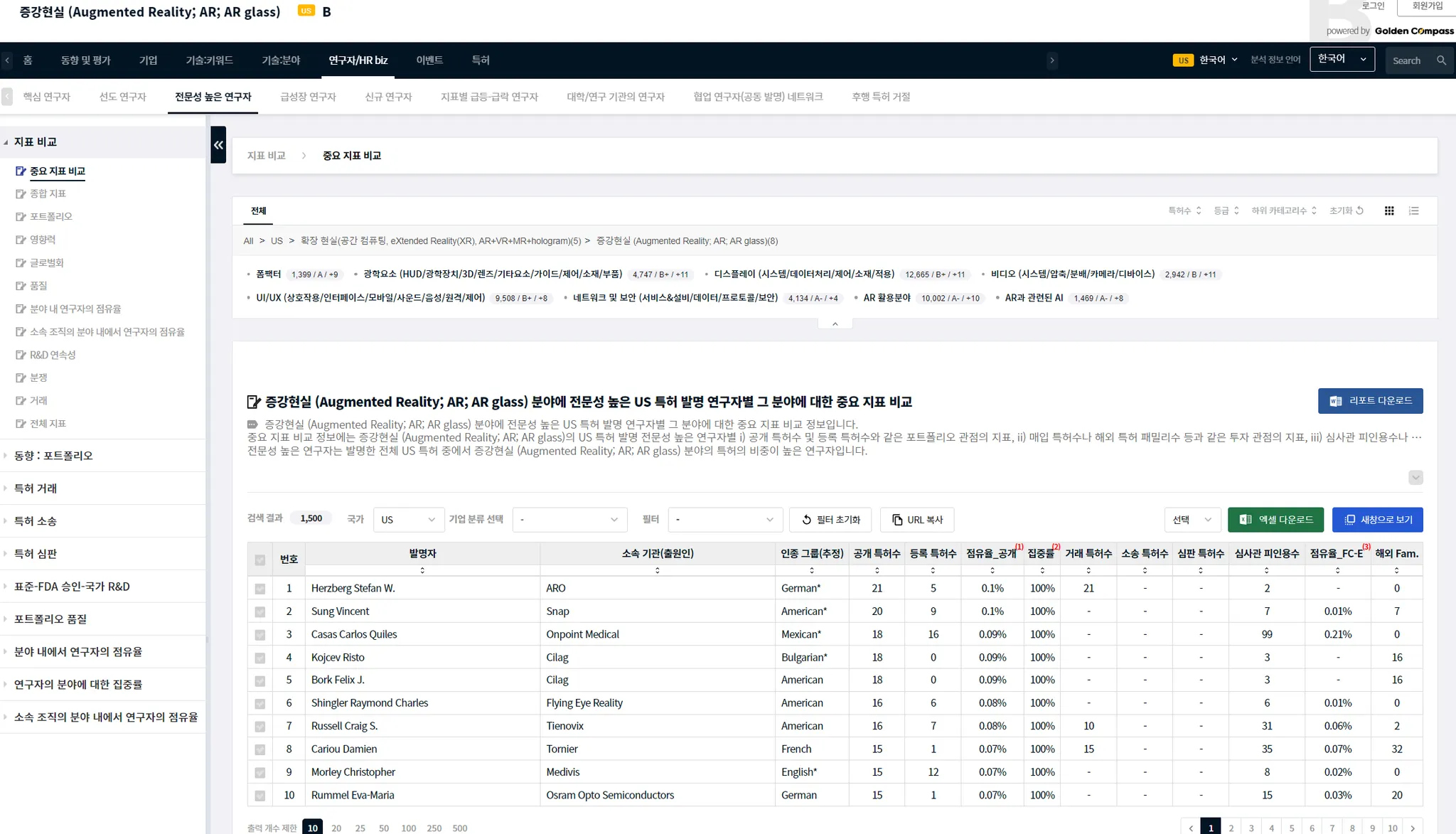The image size is (1456, 834).
Task: Switch to list view icon
Action: [1414, 210]
